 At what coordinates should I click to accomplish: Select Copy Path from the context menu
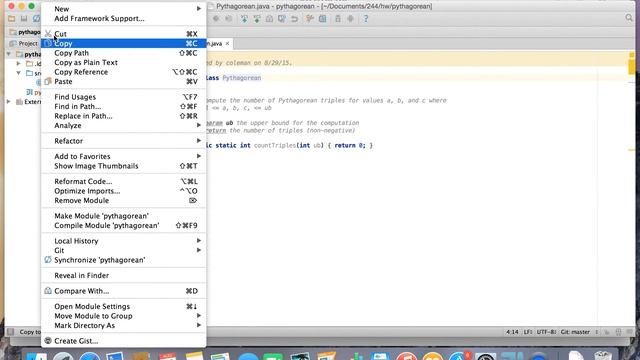point(123,53)
